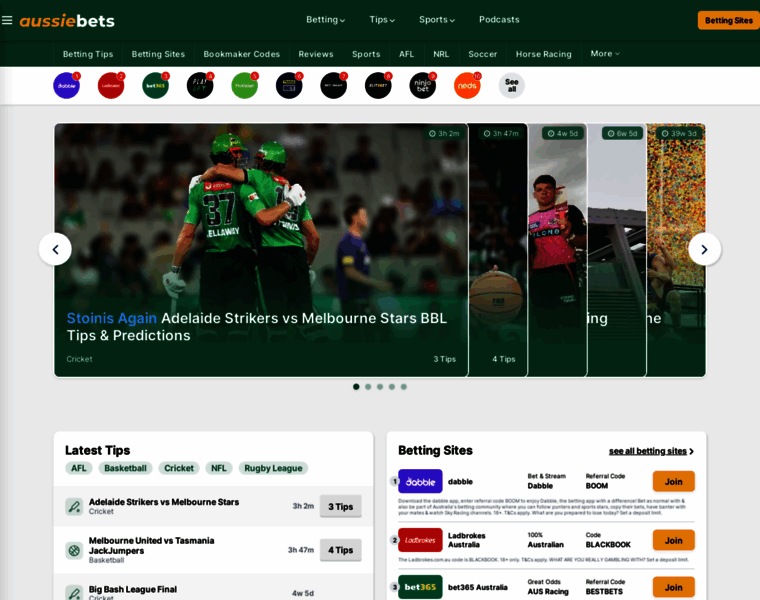Expand the Betting dropdown menu
Image resolution: width=760 pixels, height=600 pixels.
click(x=326, y=20)
